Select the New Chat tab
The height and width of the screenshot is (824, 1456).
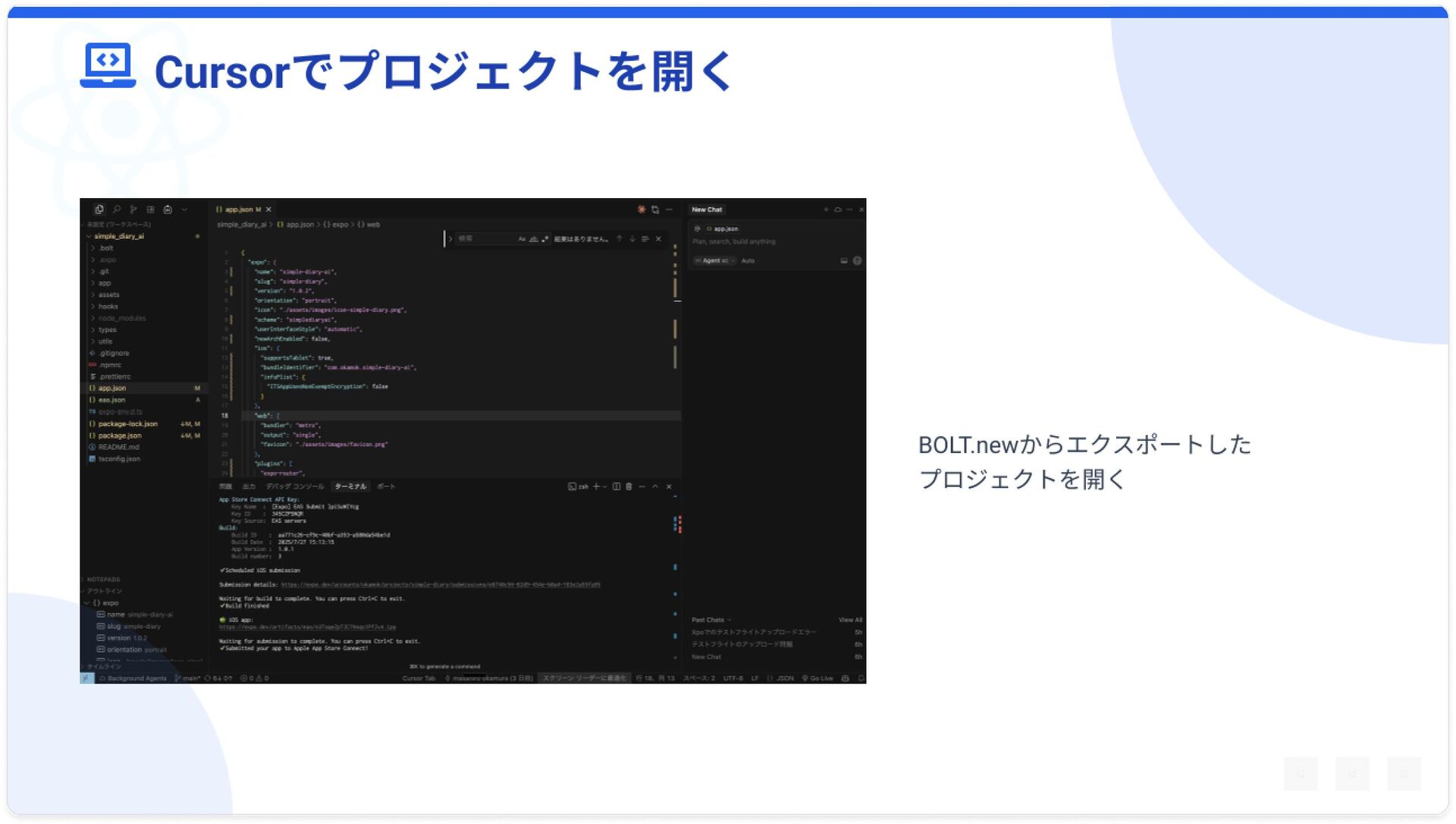point(707,209)
